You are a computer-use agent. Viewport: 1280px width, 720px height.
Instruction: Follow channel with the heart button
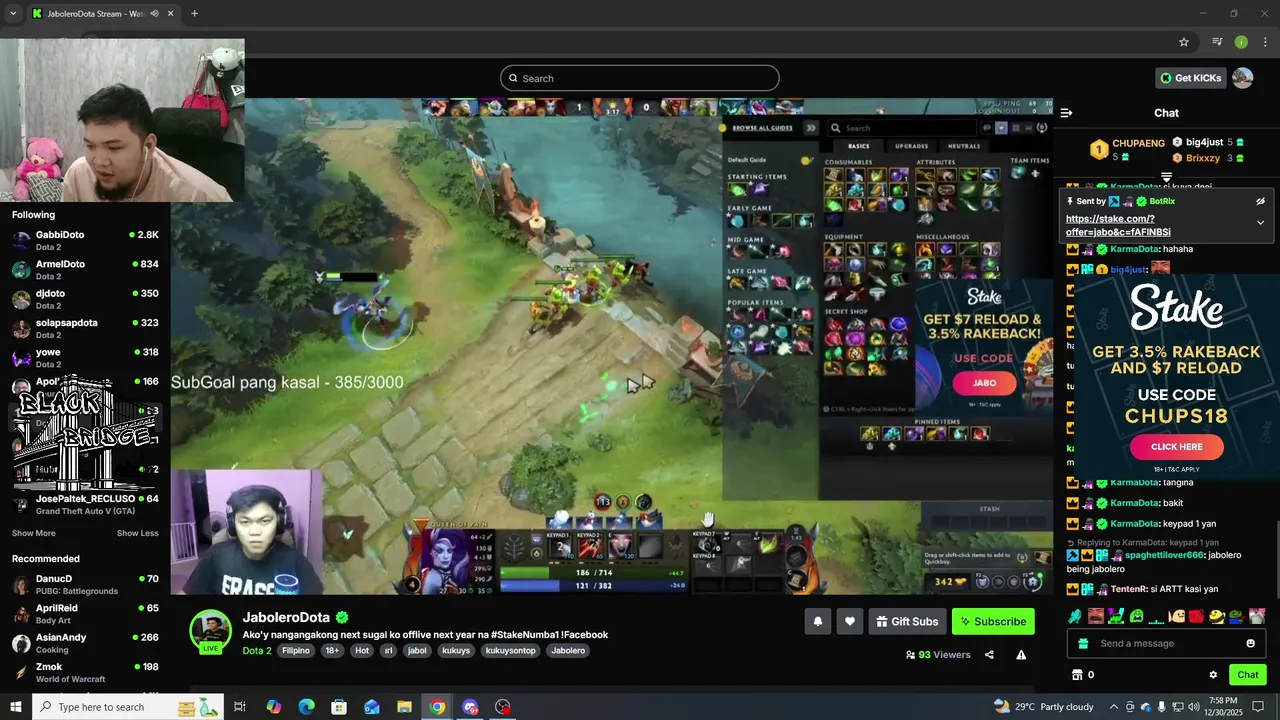(849, 621)
